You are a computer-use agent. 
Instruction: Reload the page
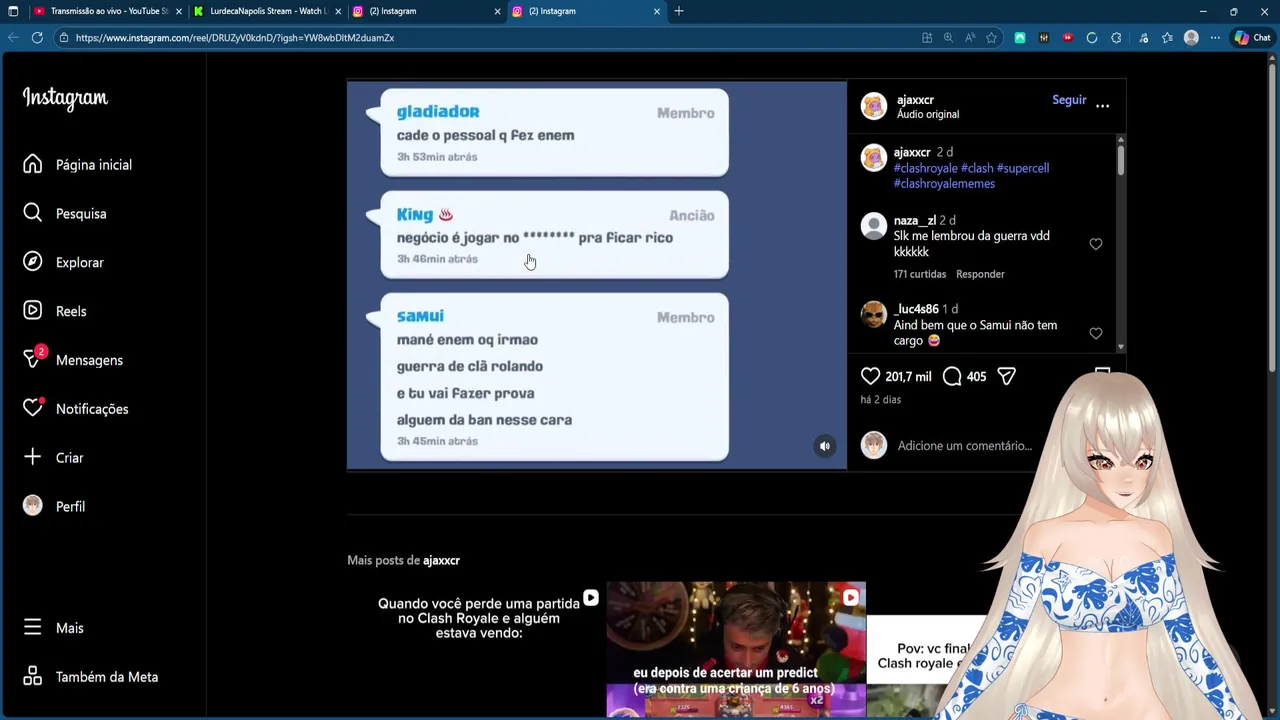(x=37, y=38)
